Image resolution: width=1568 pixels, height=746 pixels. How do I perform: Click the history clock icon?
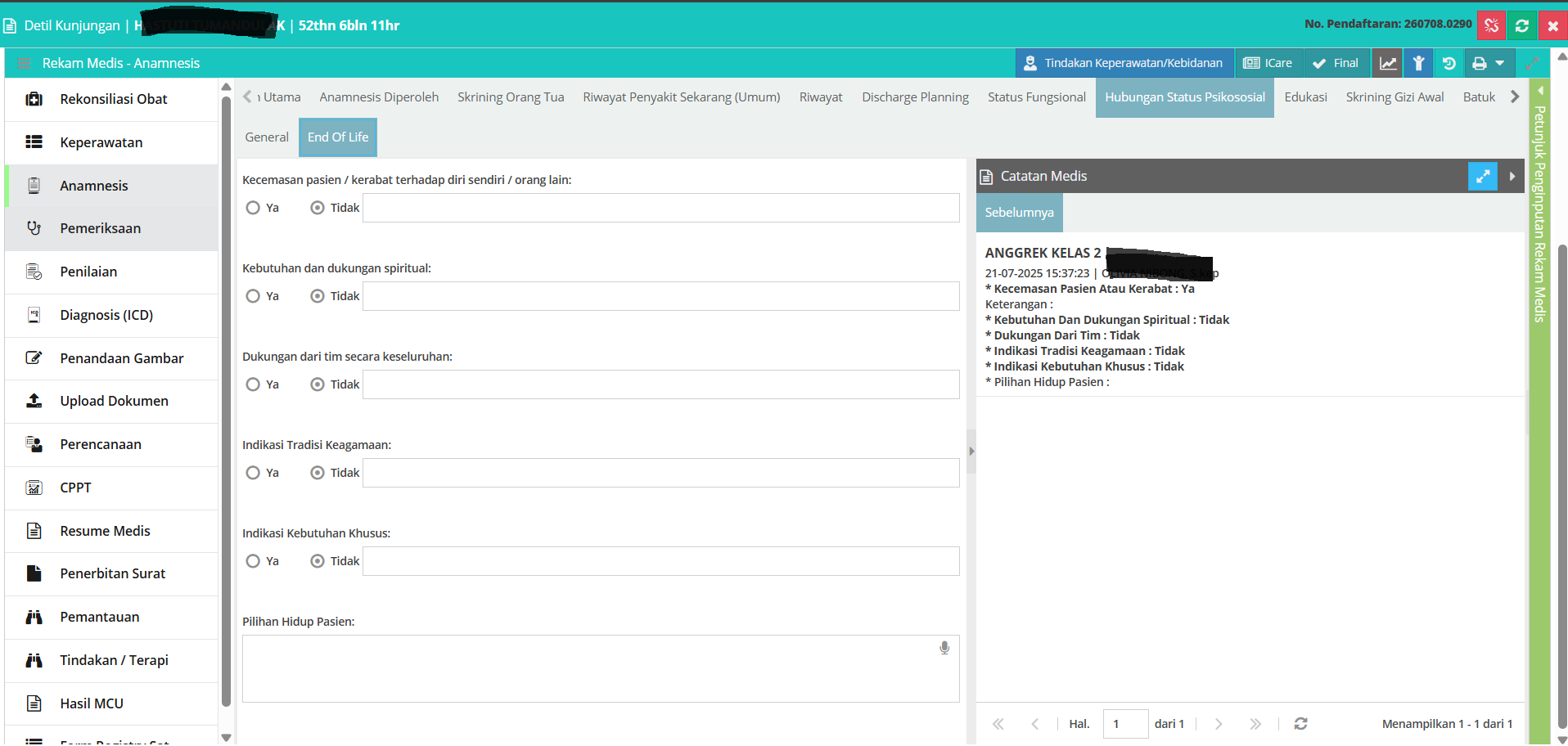(1449, 63)
